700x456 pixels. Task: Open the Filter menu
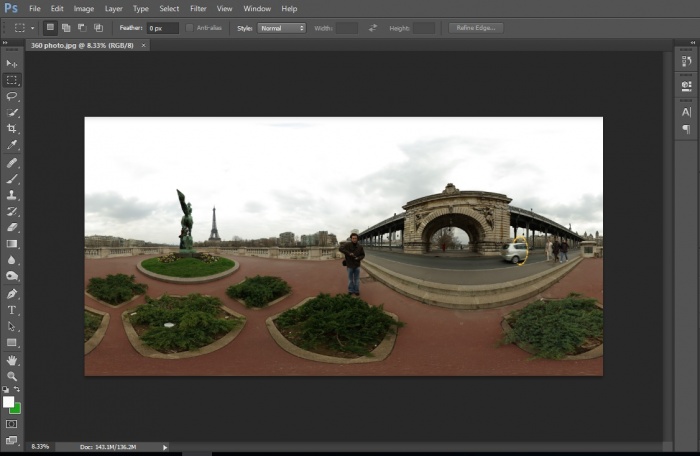[198, 9]
